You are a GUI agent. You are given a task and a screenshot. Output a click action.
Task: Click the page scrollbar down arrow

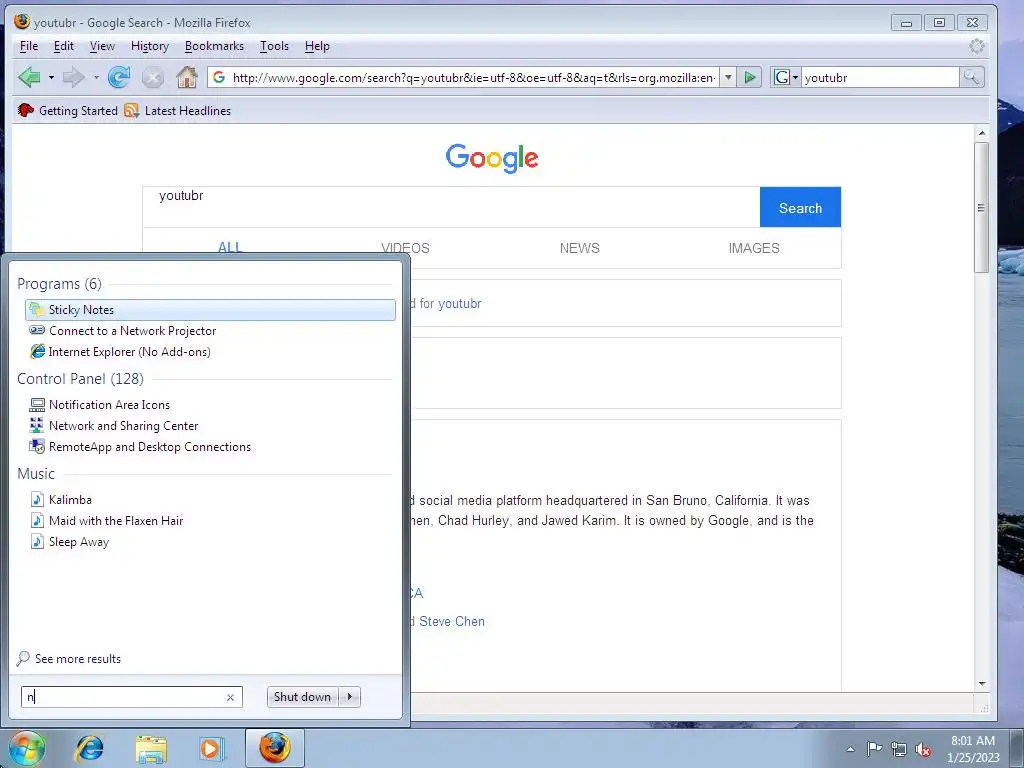point(982,684)
